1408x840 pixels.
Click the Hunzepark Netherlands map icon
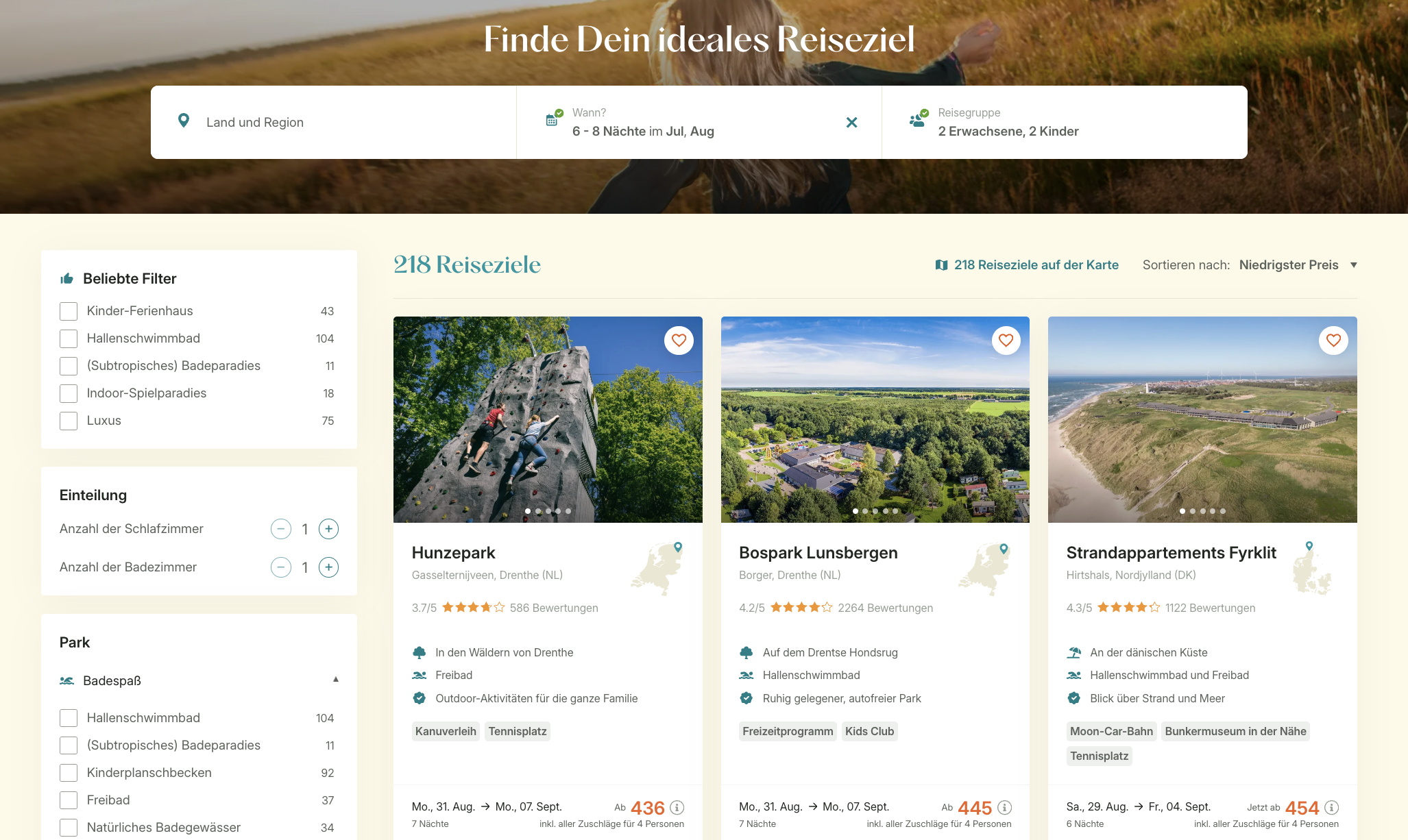point(657,568)
